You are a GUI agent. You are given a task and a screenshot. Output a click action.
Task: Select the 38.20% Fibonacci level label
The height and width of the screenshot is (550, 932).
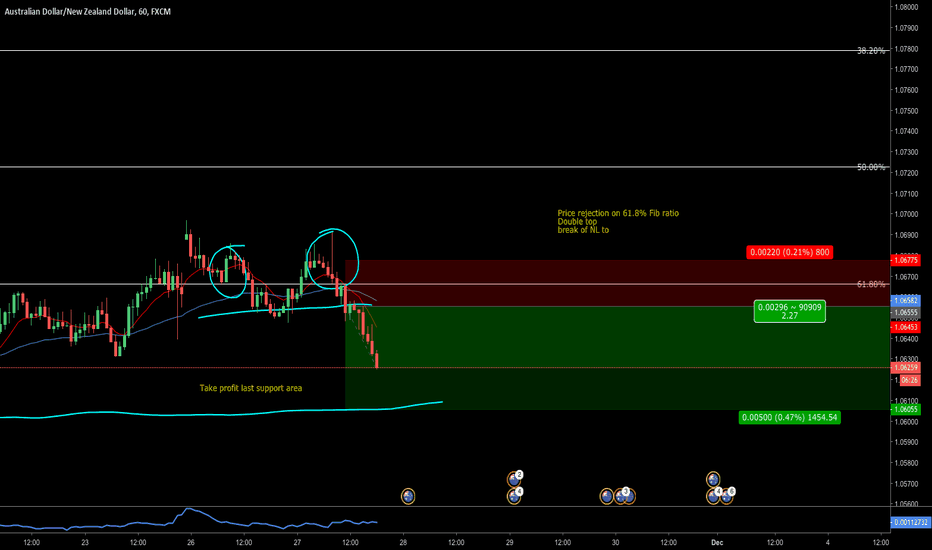click(871, 51)
